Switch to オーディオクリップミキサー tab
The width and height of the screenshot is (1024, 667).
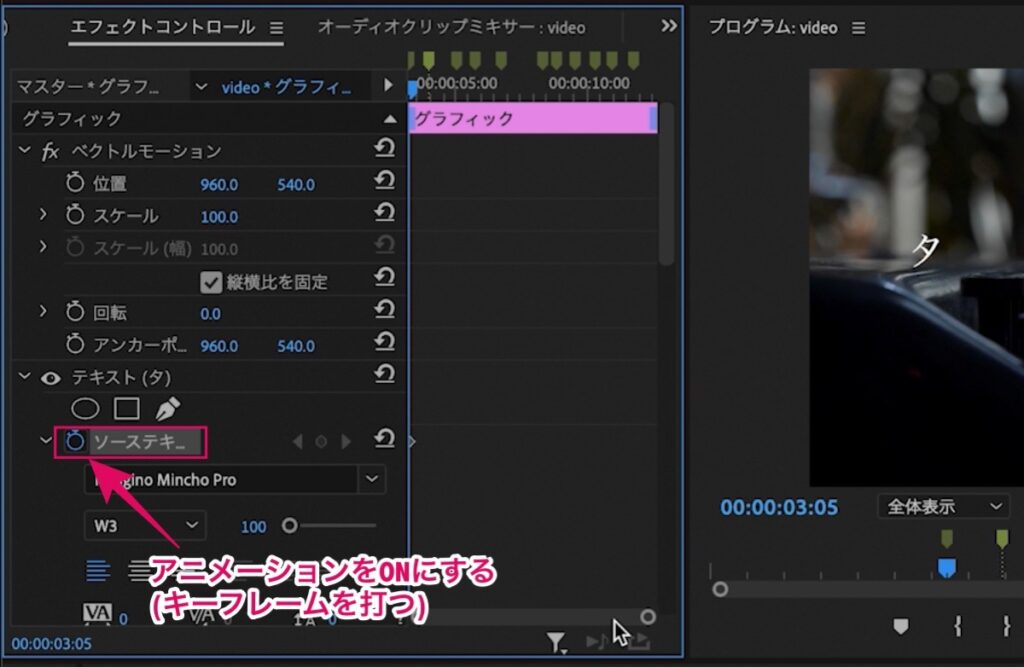[x=451, y=27]
